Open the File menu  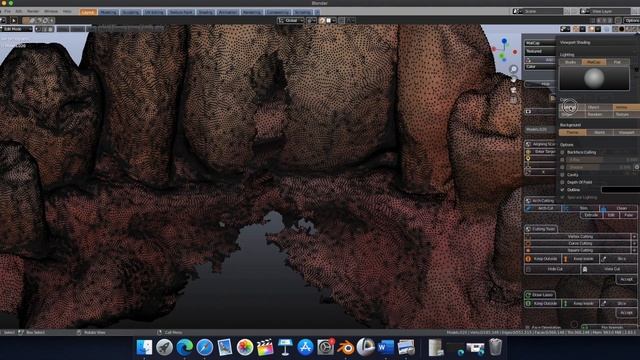point(8,11)
